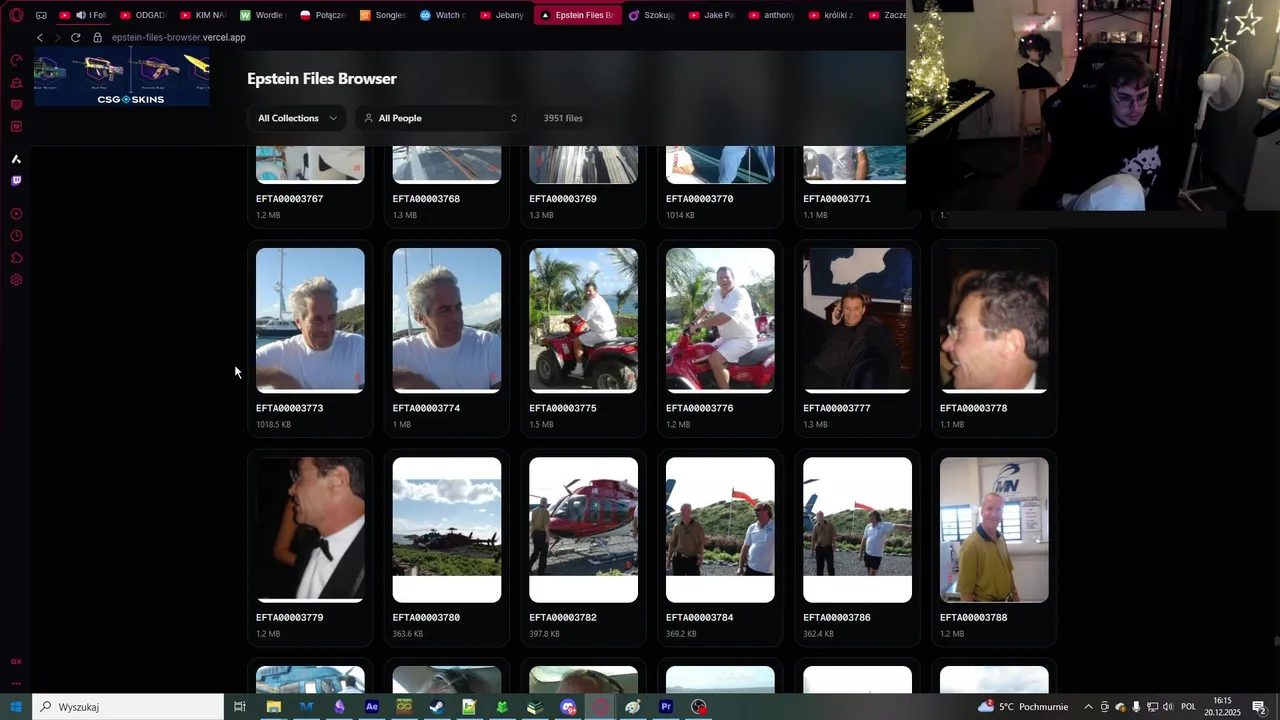The image size is (1280, 720).
Task: Open the Aria AI sidebar icon
Action: click(16, 159)
